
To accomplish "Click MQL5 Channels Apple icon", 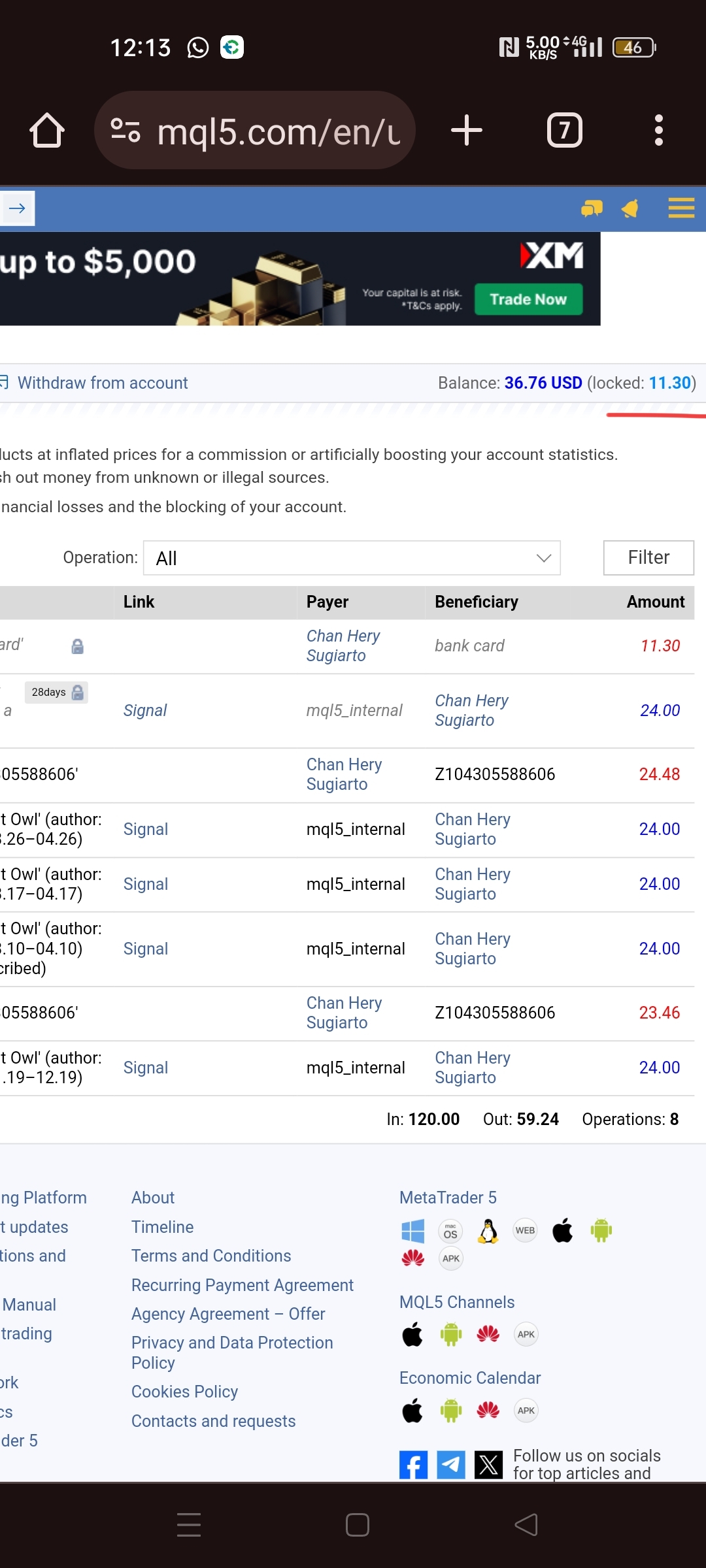I will (x=412, y=1335).
